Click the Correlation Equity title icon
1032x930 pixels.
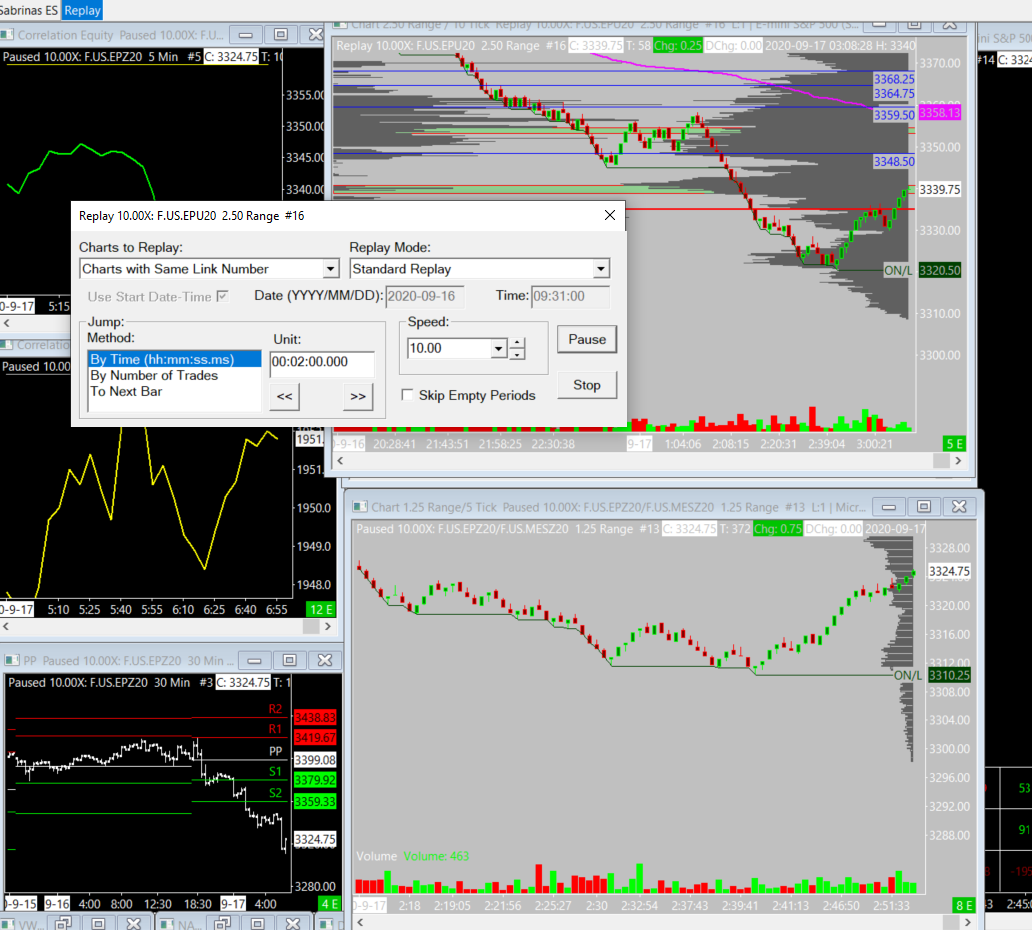click(7, 35)
